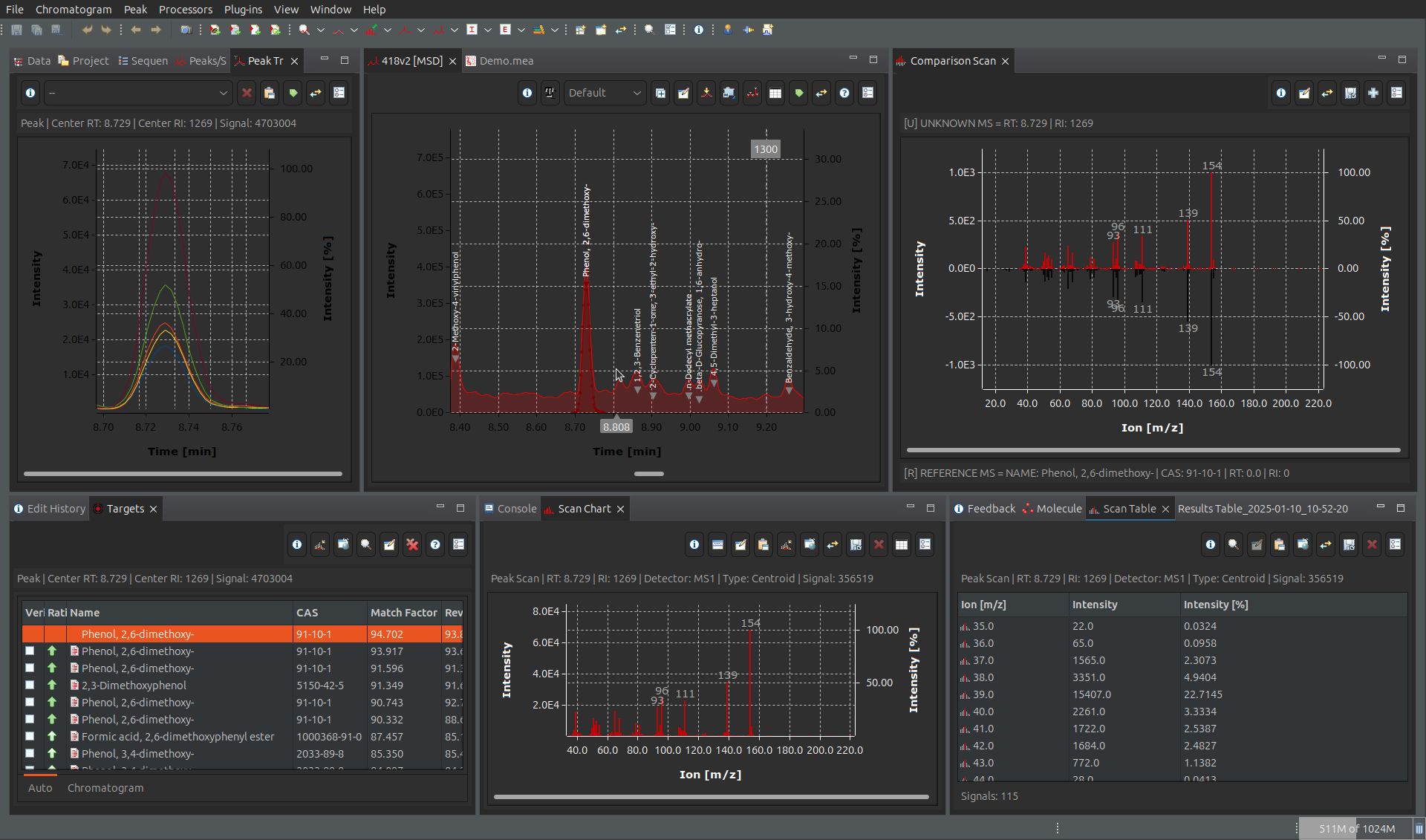This screenshot has width=1426, height=840.
Task: Click the red E icon in the main toolbar
Action: click(505, 30)
